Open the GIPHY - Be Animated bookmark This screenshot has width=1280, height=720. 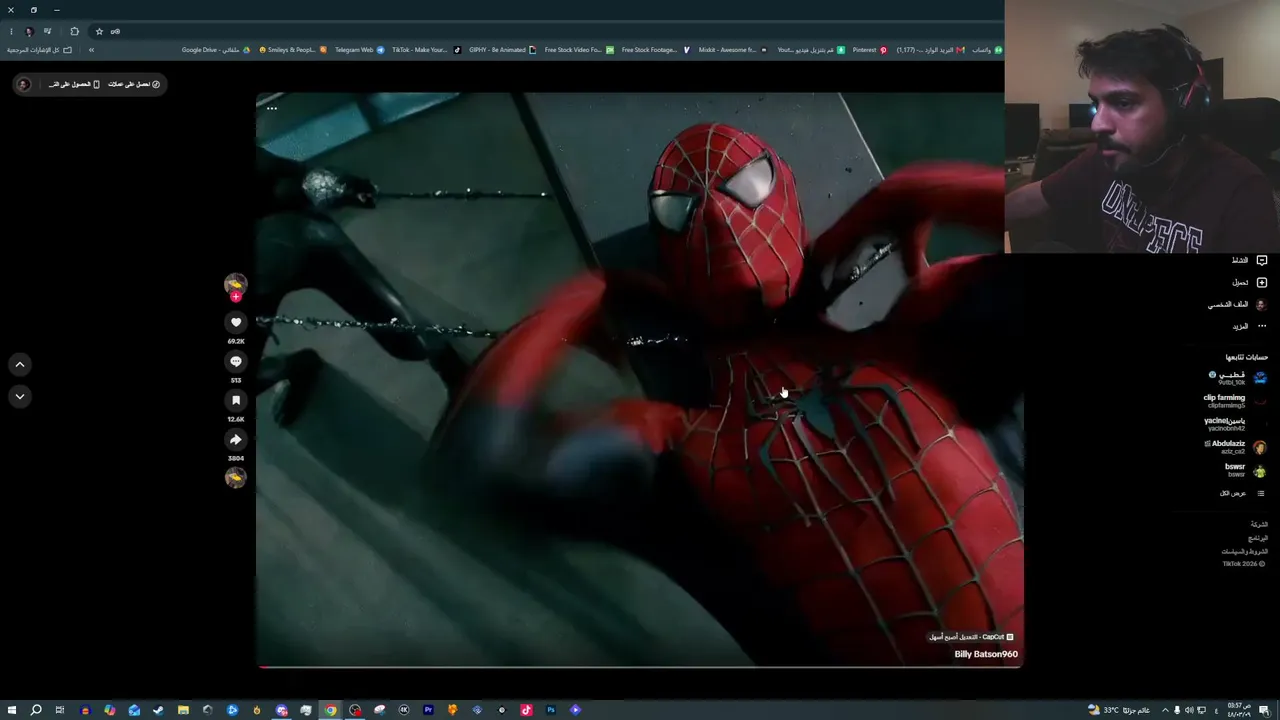[x=503, y=50]
